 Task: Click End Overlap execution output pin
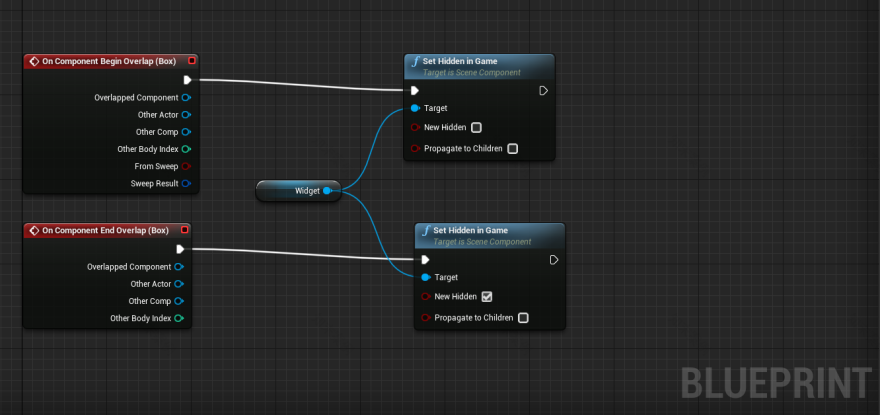(180, 249)
